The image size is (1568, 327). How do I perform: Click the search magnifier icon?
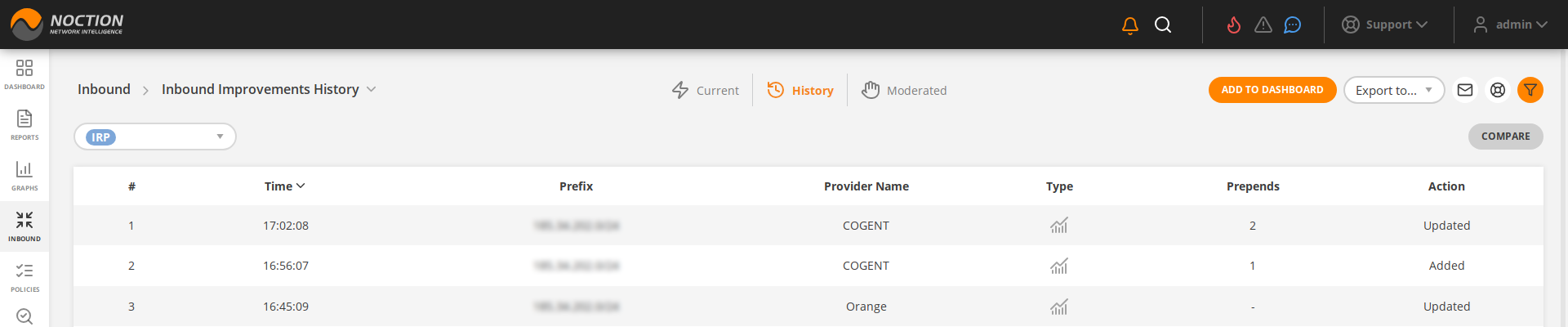1163,25
